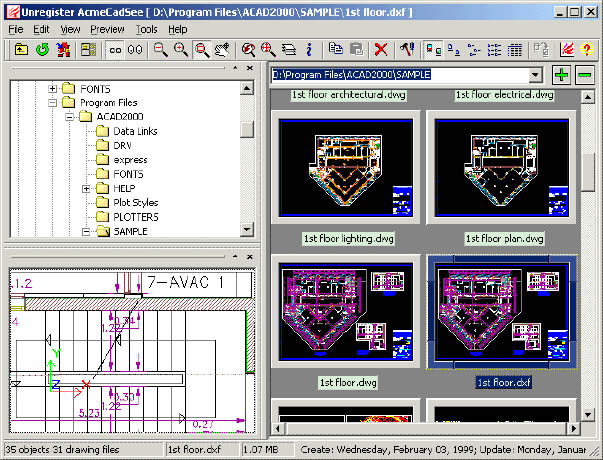
Task: Collapse the ACAD2000 folder node
Action: 70,117
